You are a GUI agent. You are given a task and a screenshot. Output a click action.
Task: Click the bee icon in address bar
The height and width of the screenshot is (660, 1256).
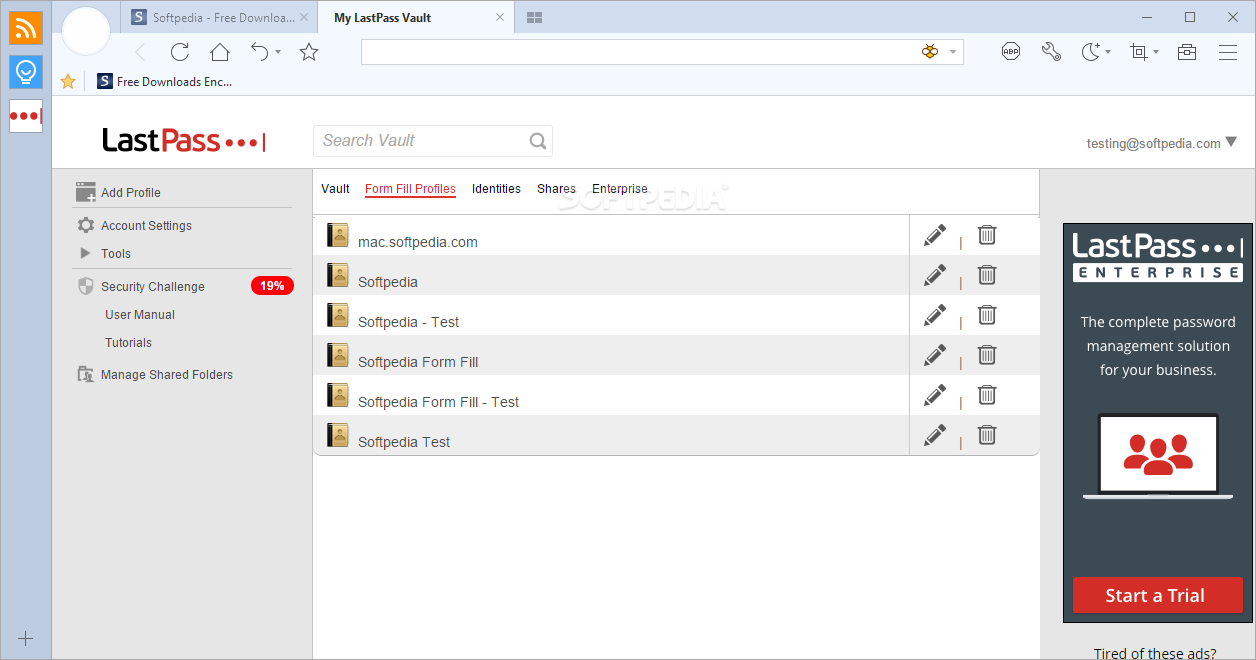[930, 52]
